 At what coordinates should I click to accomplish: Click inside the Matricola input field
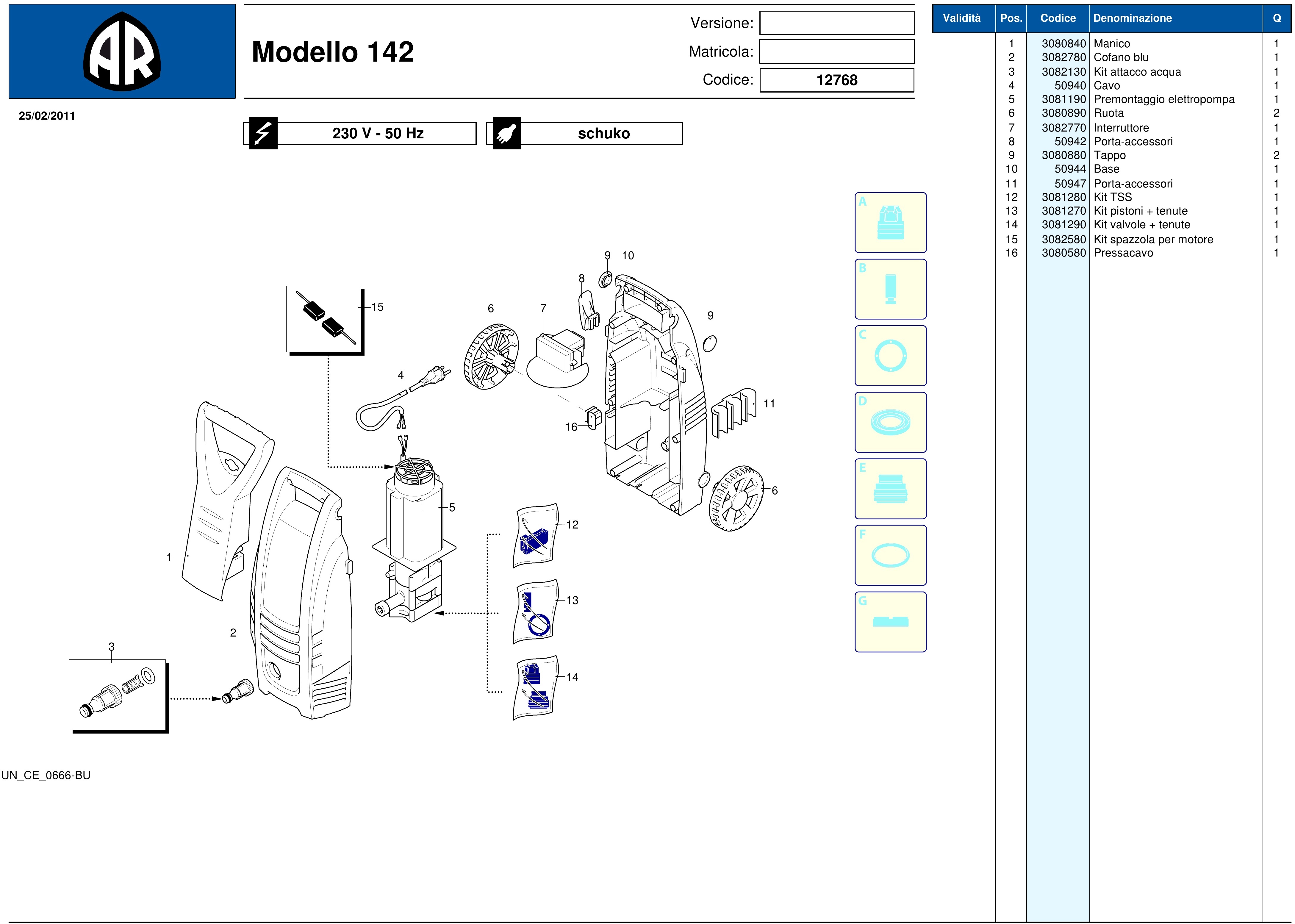[836, 52]
